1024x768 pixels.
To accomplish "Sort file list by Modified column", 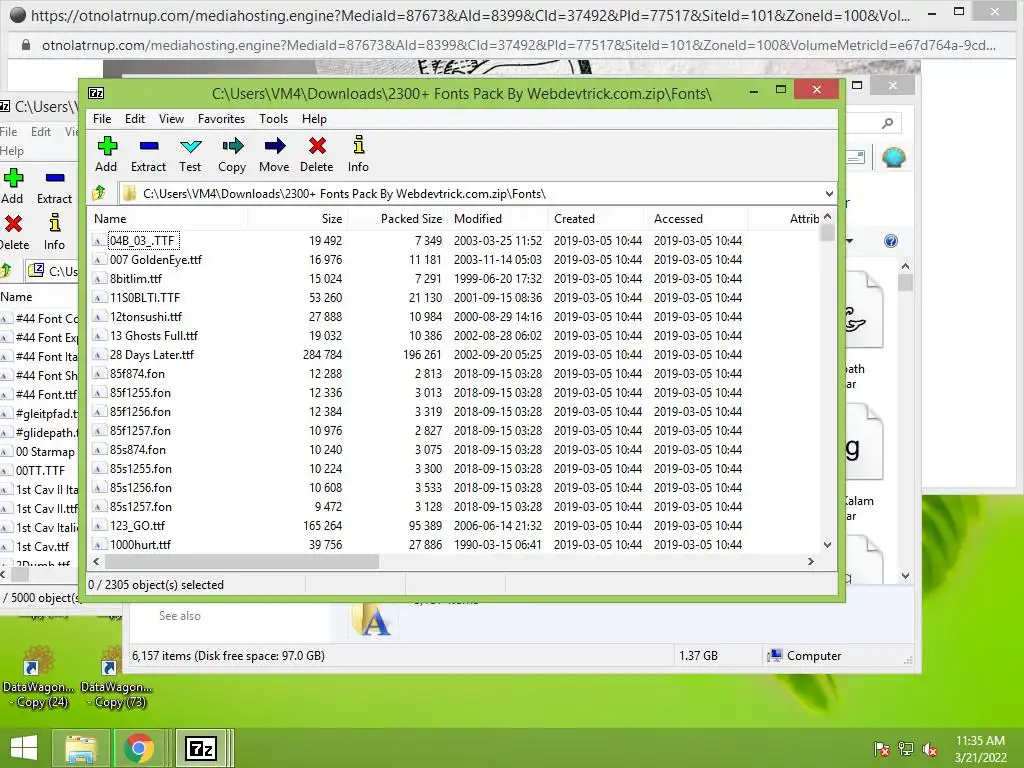I will tap(497, 219).
